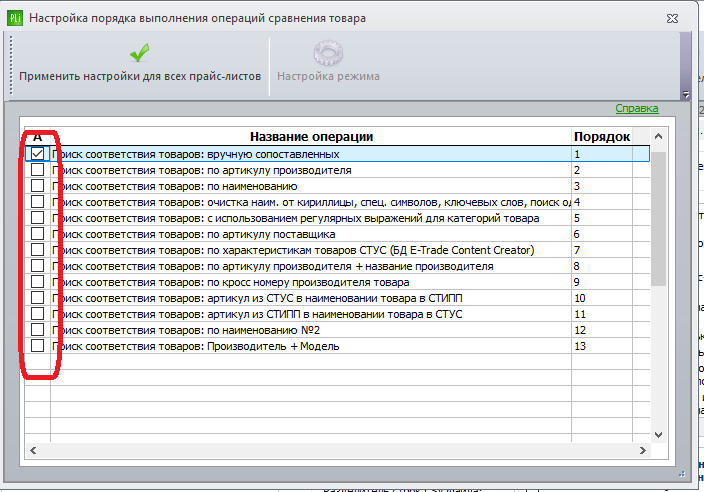Tick the 'артикул из СТИПП в наименовании' checkbox

click(37, 314)
